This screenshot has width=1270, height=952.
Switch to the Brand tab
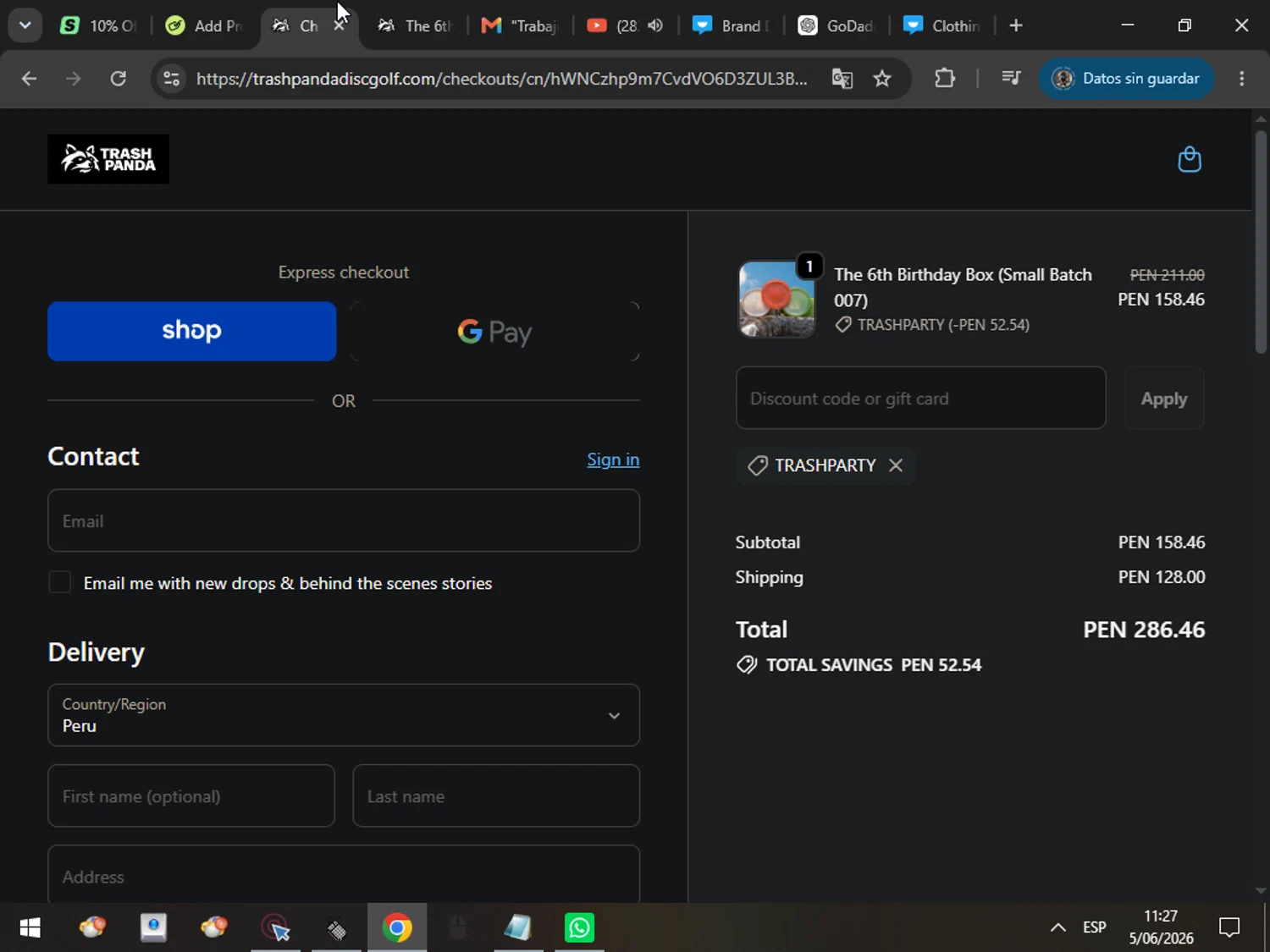(731, 25)
